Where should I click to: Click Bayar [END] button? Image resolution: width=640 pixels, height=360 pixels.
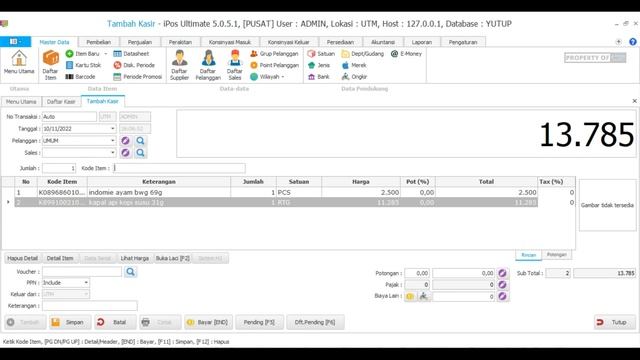point(208,322)
